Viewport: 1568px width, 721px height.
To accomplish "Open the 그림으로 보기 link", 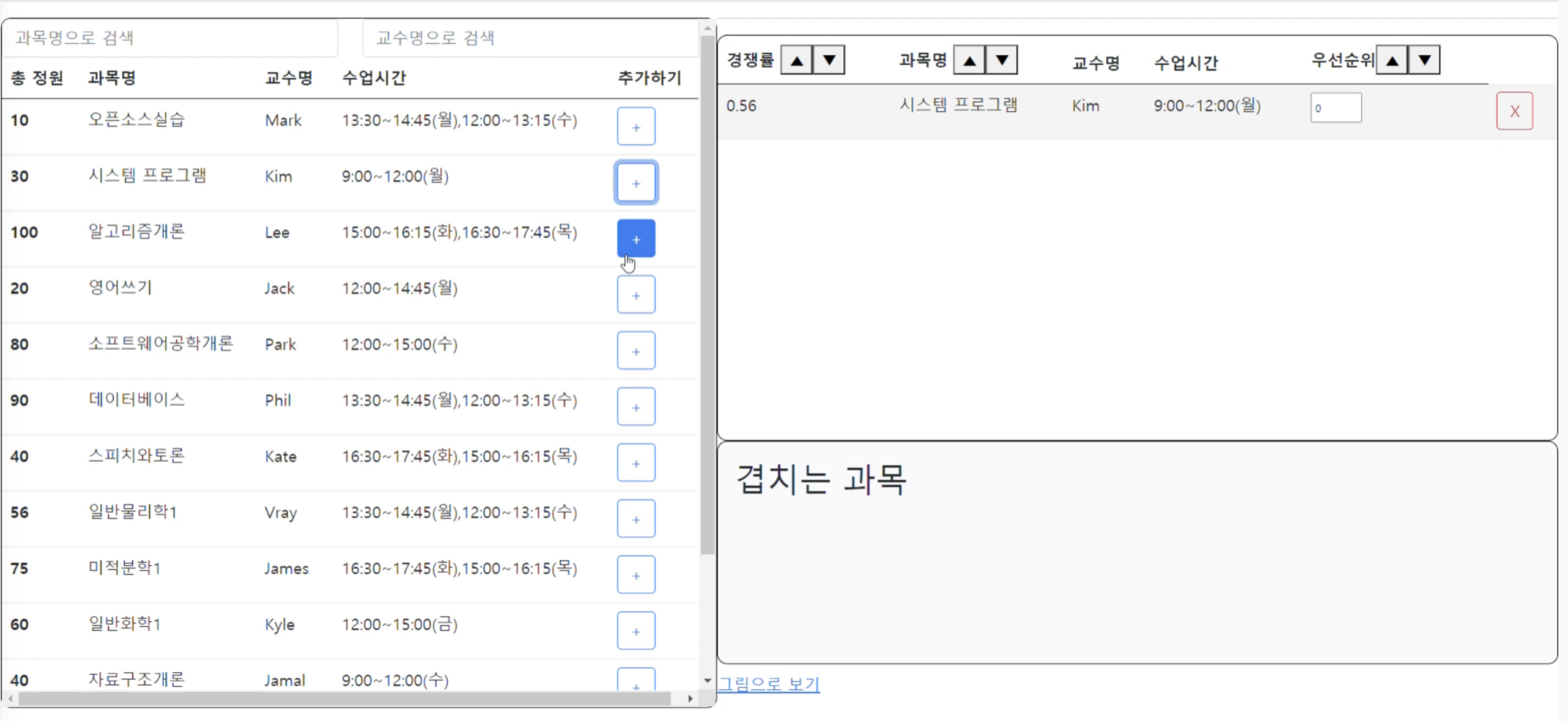I will (x=769, y=684).
